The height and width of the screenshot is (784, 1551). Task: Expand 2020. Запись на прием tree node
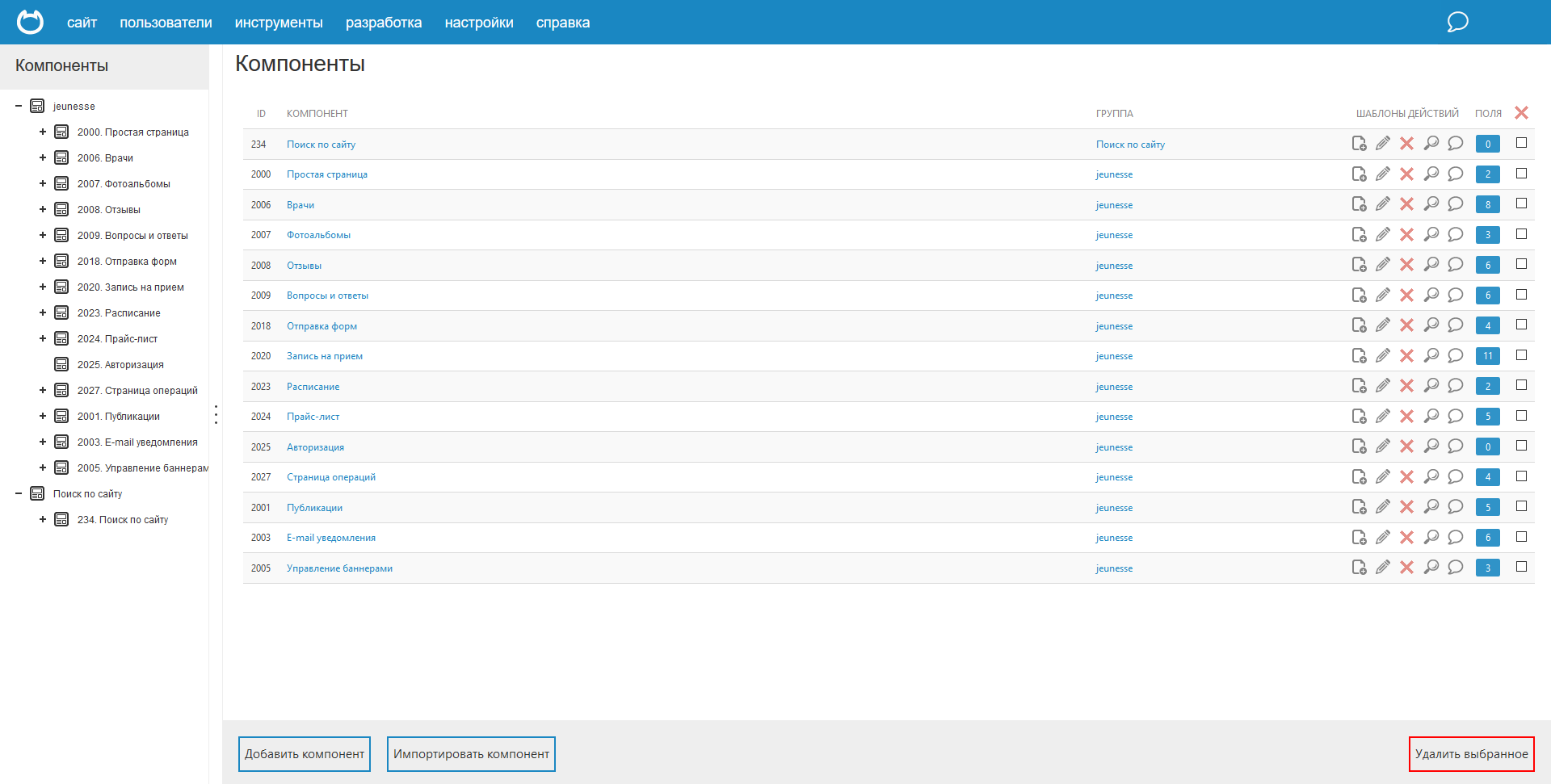[x=43, y=287]
